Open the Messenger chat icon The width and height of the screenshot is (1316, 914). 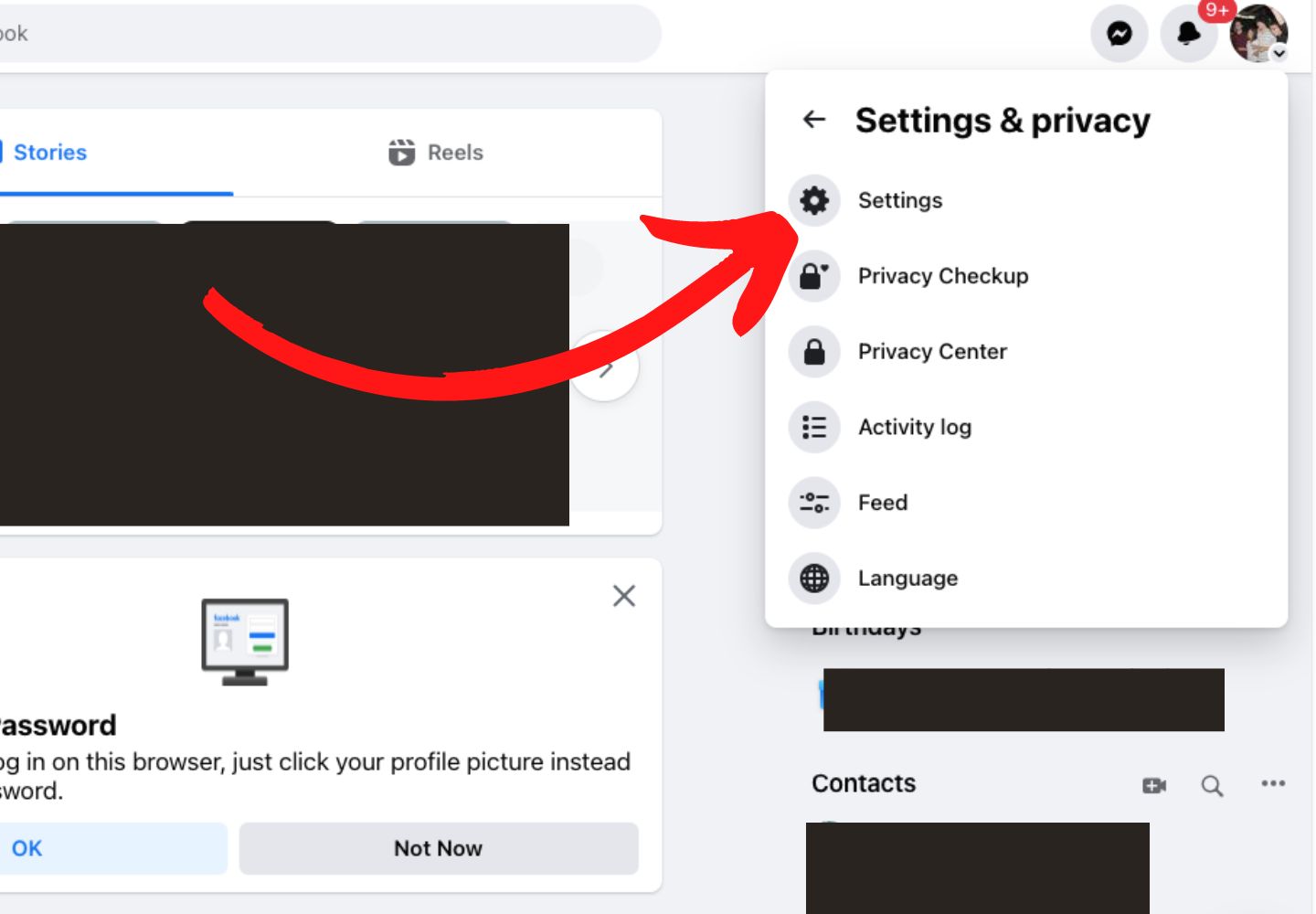click(x=1120, y=34)
